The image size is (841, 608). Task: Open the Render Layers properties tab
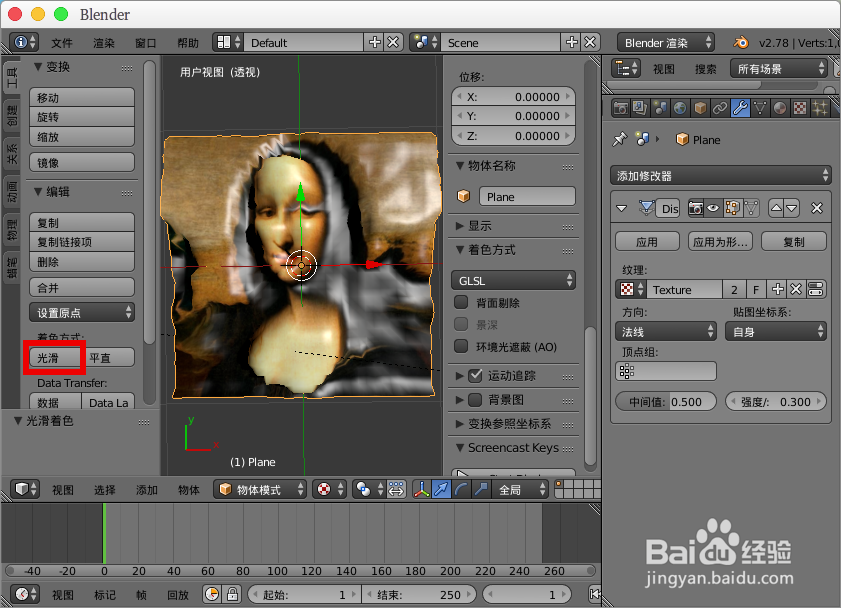tap(640, 108)
